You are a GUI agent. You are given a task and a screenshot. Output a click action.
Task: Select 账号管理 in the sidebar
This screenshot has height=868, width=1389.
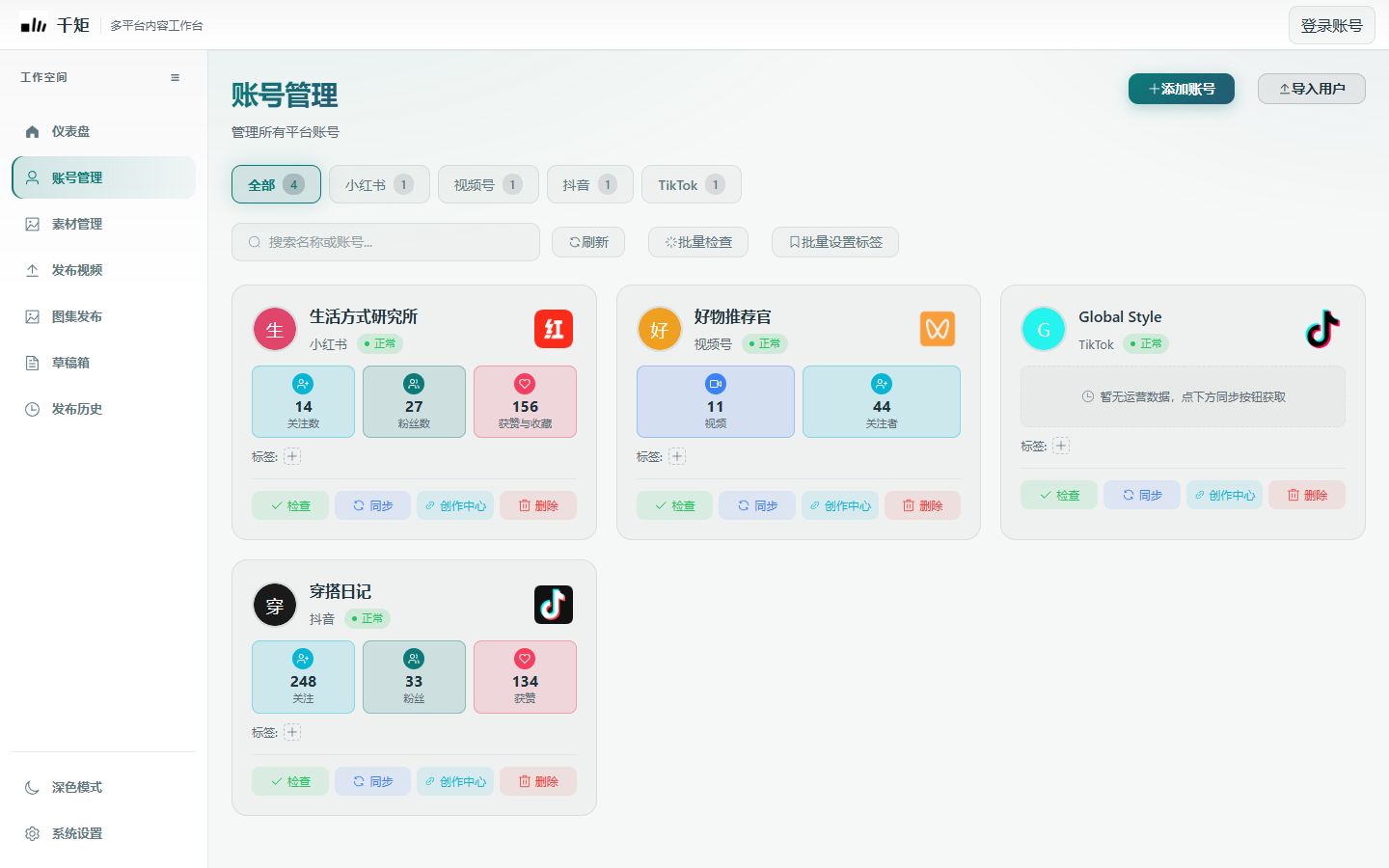(x=103, y=177)
